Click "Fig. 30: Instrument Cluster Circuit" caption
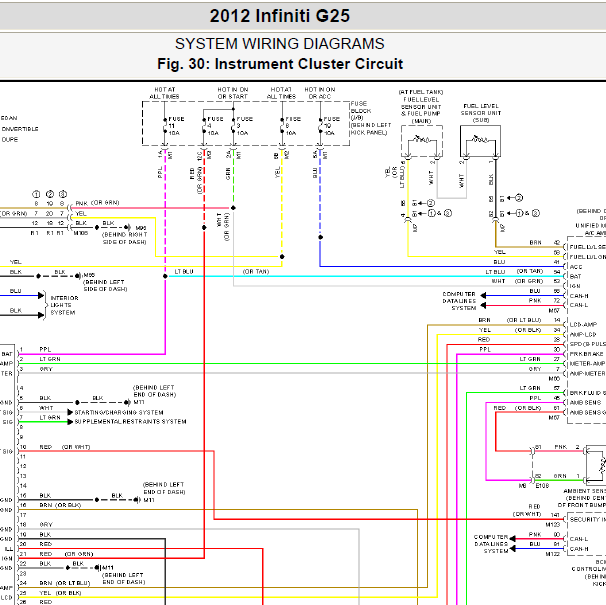Image resolution: width=606 pixels, height=605 pixels. (280, 64)
